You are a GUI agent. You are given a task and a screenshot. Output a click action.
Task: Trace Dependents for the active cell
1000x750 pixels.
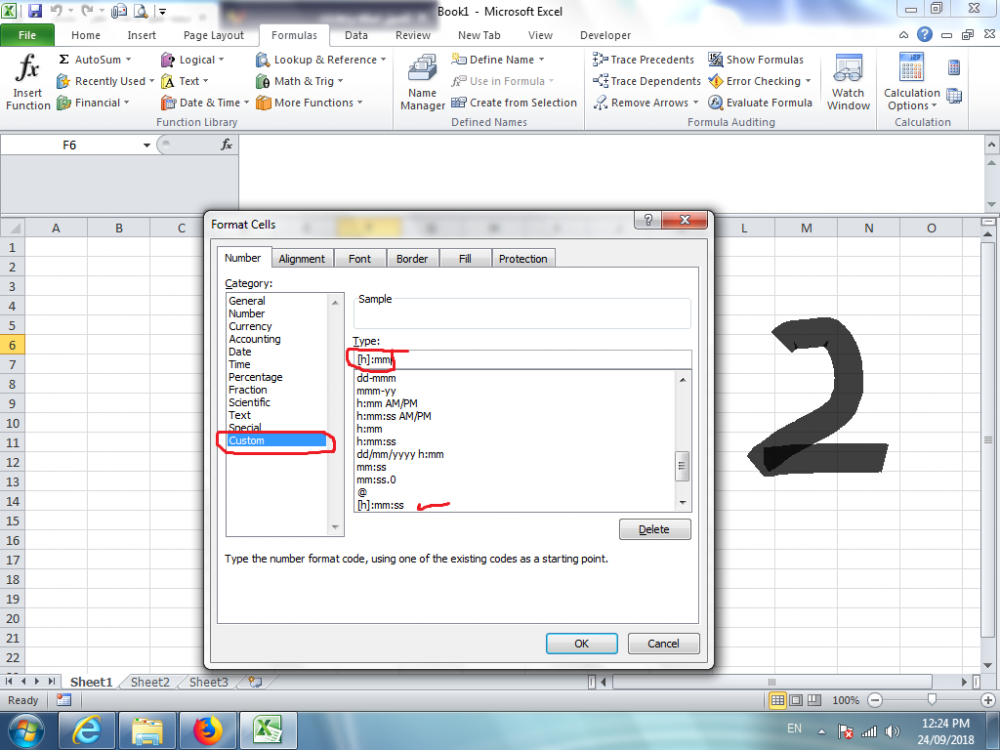(x=646, y=81)
